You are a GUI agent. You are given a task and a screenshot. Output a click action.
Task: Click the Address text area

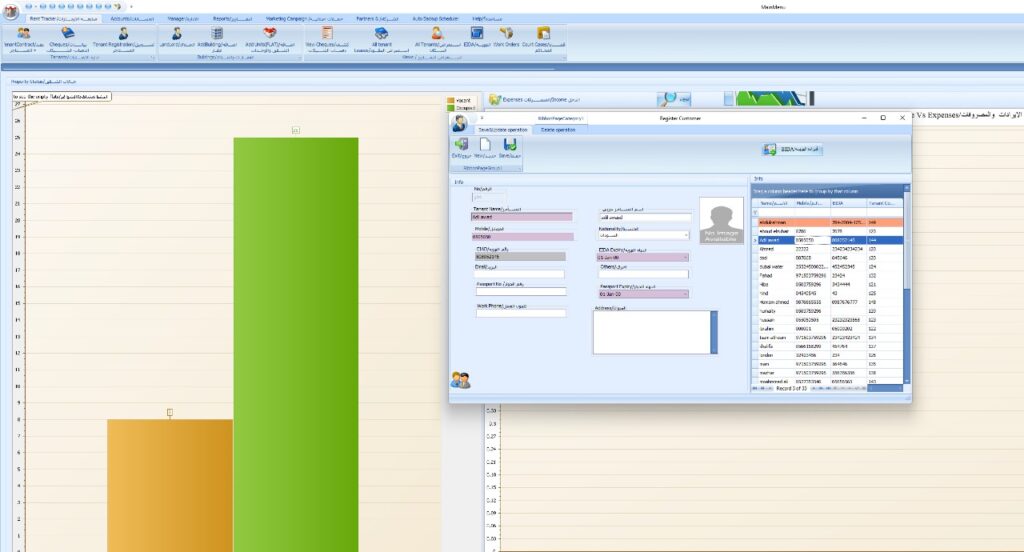click(652, 333)
